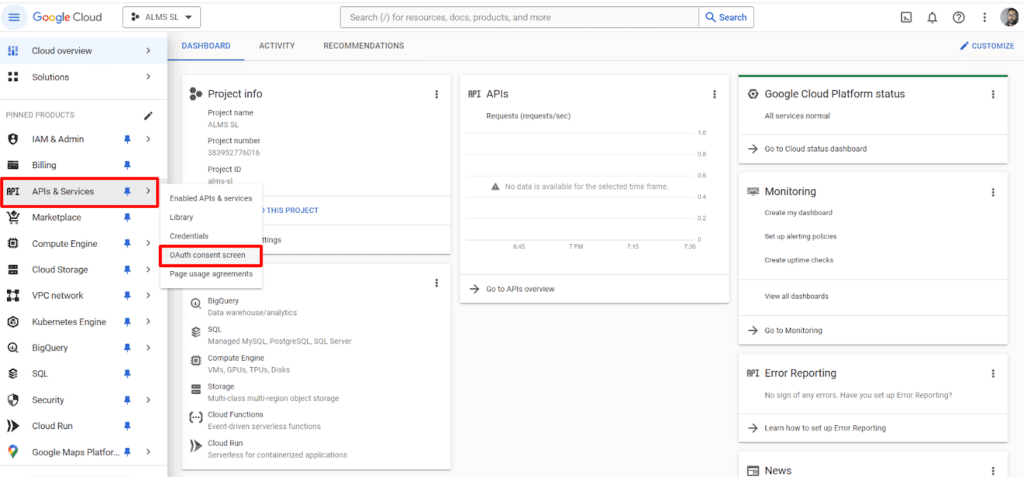The image size is (1024, 477).
Task: Unpin BigQuery pin icon
Action: click(x=127, y=348)
